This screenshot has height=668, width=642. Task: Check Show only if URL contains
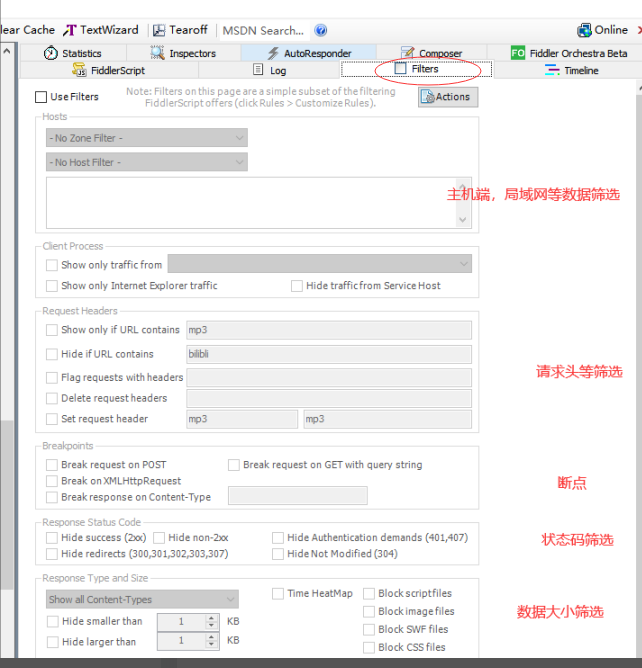[x=52, y=330]
